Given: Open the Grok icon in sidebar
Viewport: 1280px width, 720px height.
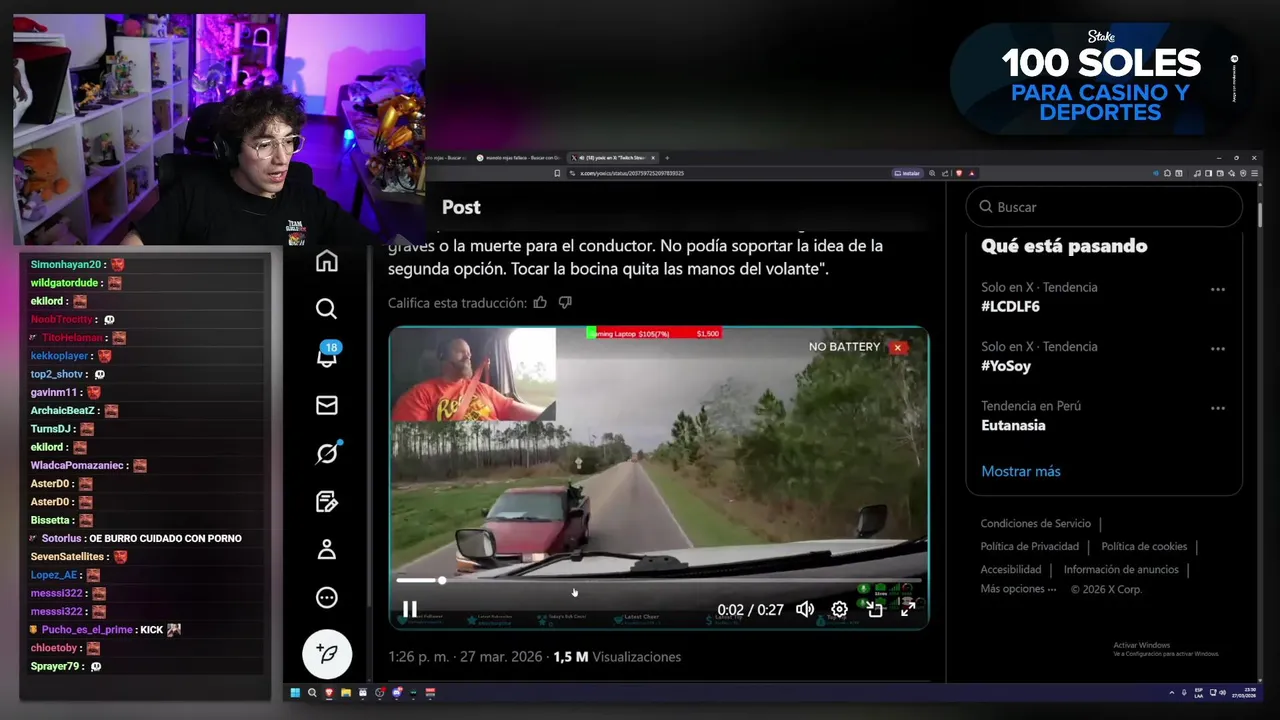Looking at the screenshot, I should point(327,453).
